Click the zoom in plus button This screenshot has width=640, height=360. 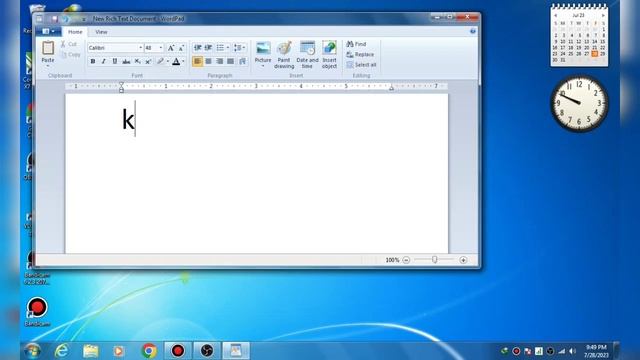click(463, 260)
